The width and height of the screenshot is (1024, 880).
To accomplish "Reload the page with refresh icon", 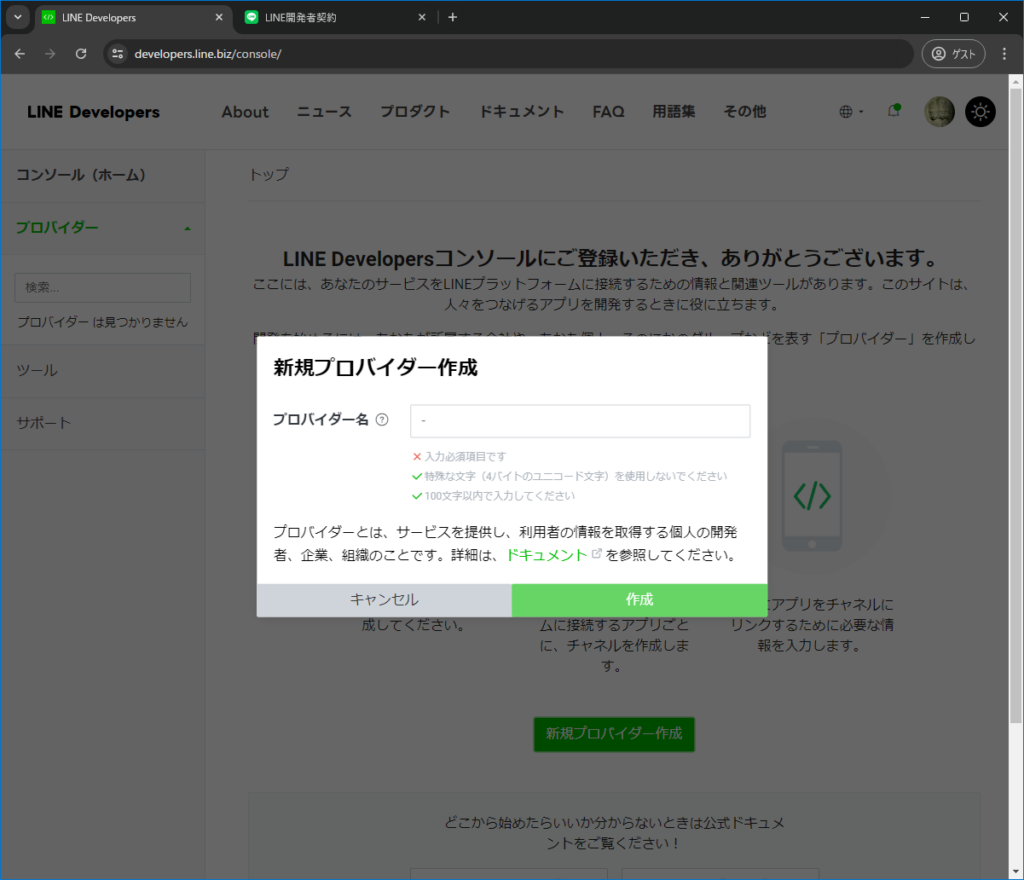I will tap(81, 54).
